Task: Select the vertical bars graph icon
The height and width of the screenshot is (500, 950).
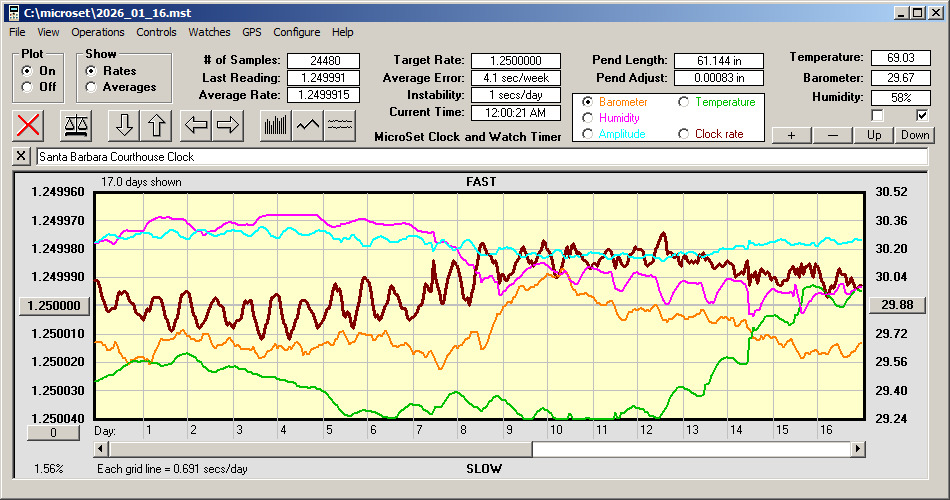Action: pyautogui.click(x=276, y=125)
